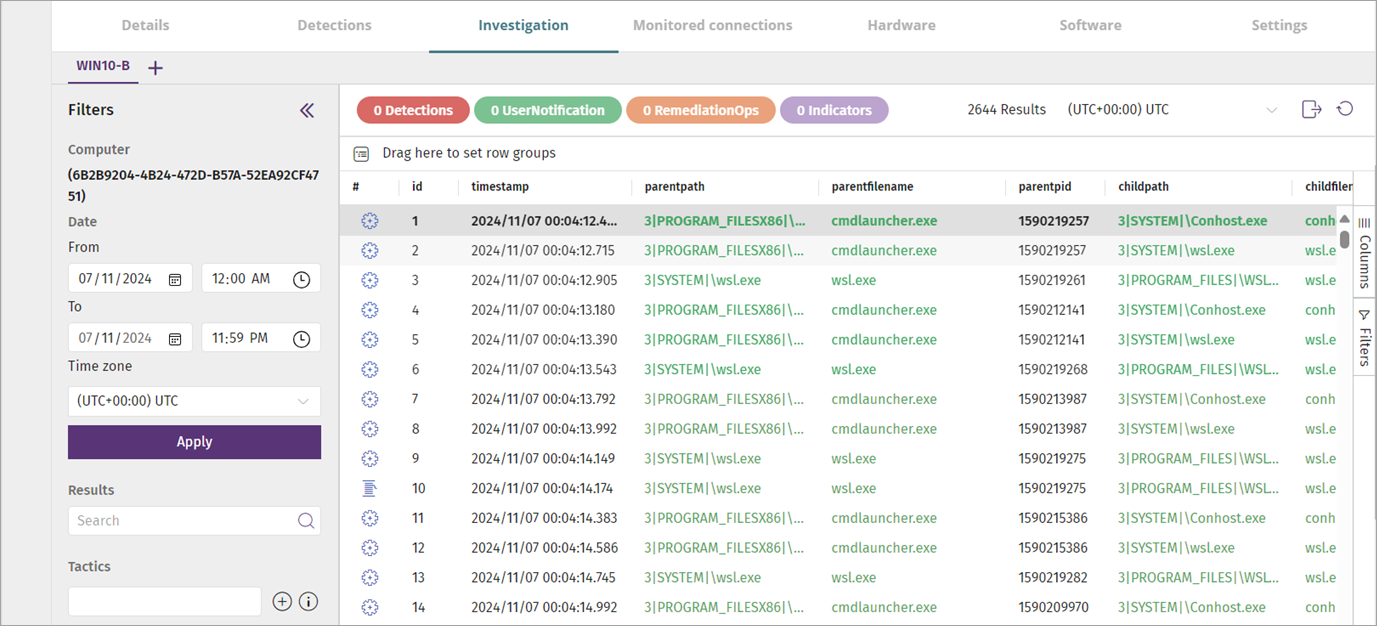
Task: Click the process icon on row 1
Action: pos(370,220)
